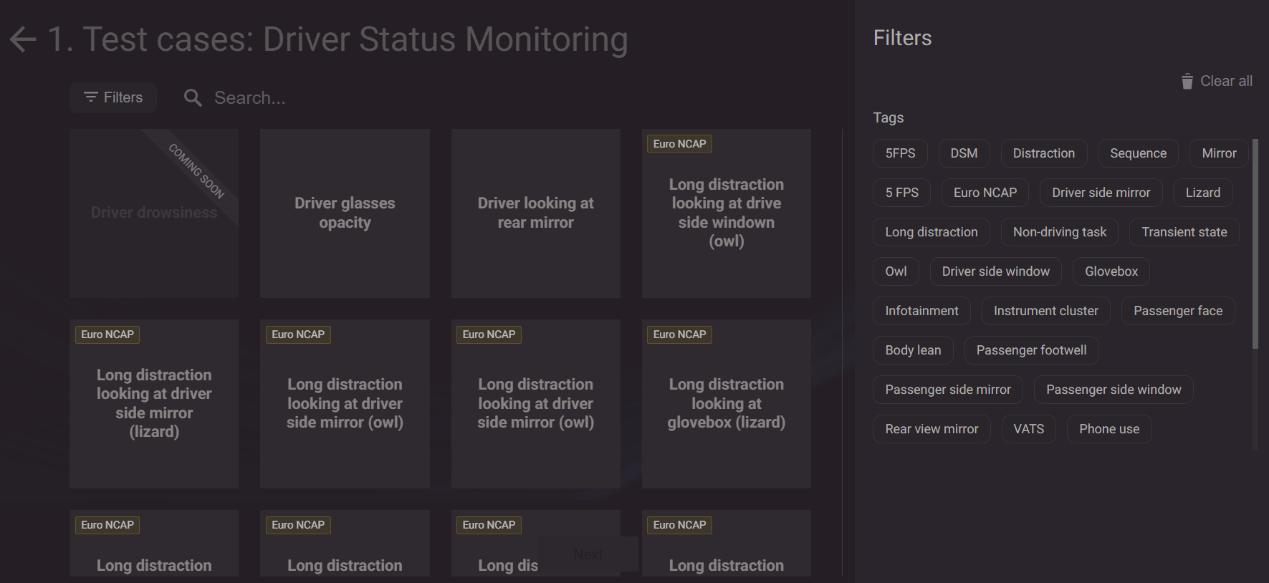
Task: Open Driver glasses opacity test case
Action: point(345,213)
